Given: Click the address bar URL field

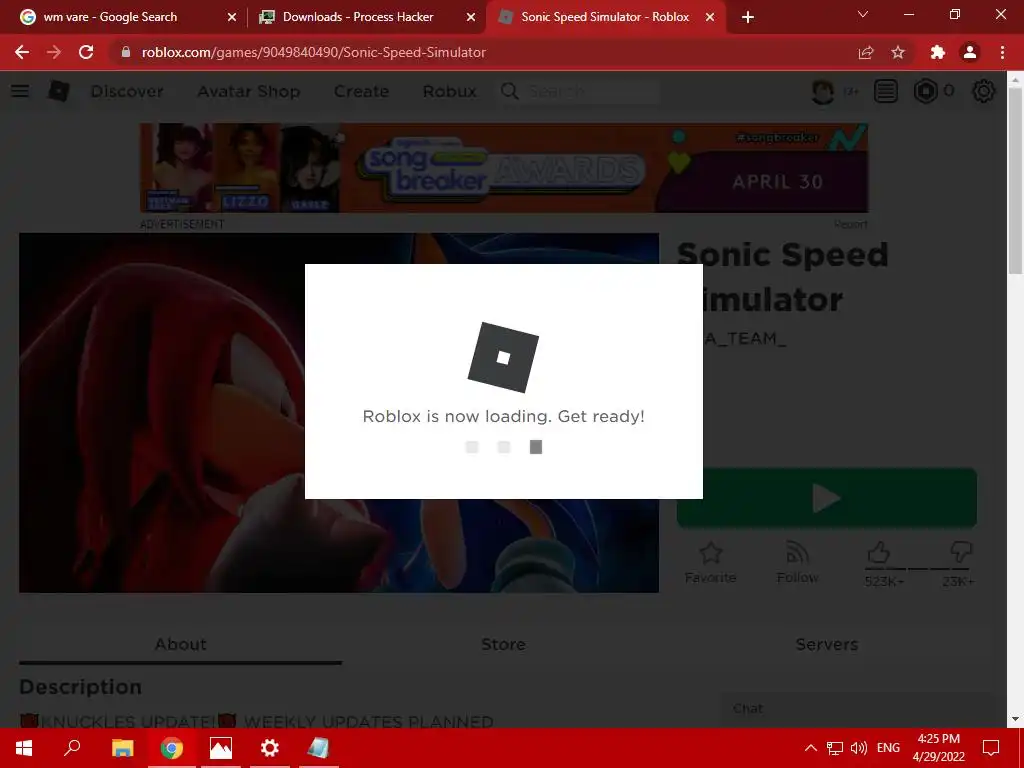Looking at the screenshot, I should (x=483, y=52).
